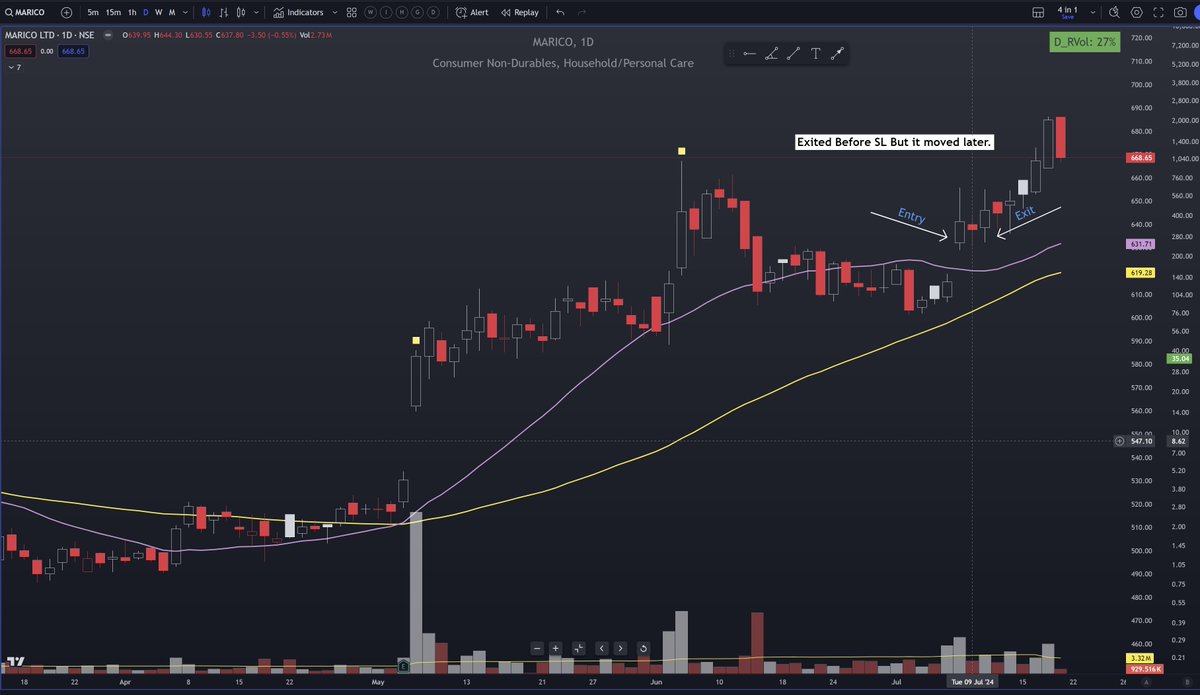This screenshot has width=1200, height=695.
Task: Select the horizontal line drawing tool
Action: (749, 54)
